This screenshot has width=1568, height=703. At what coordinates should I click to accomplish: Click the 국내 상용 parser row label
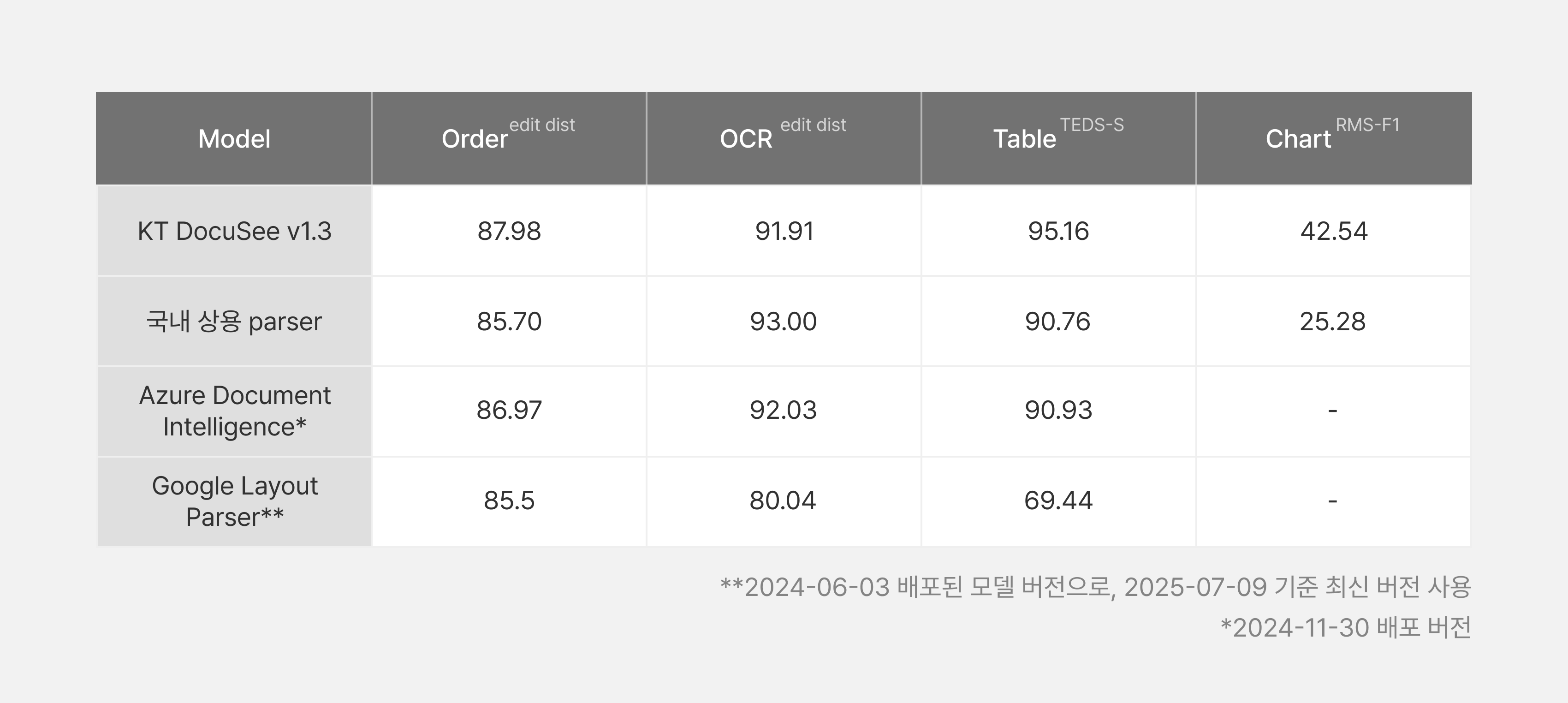point(234,322)
